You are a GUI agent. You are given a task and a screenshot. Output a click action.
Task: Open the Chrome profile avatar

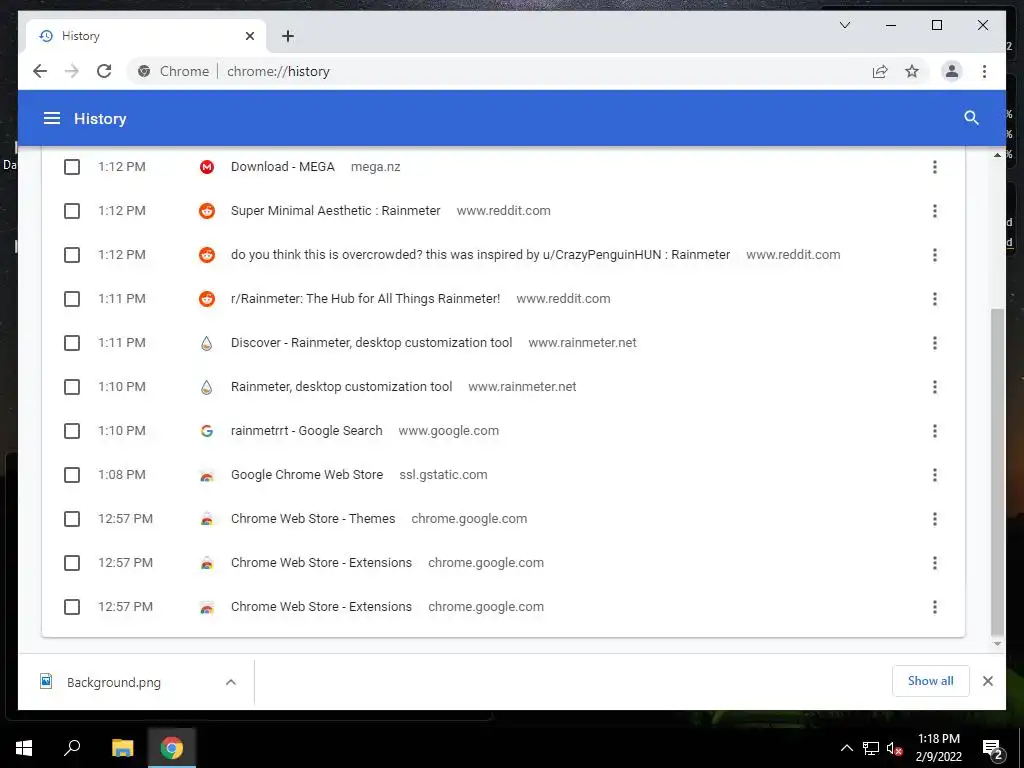click(x=952, y=71)
